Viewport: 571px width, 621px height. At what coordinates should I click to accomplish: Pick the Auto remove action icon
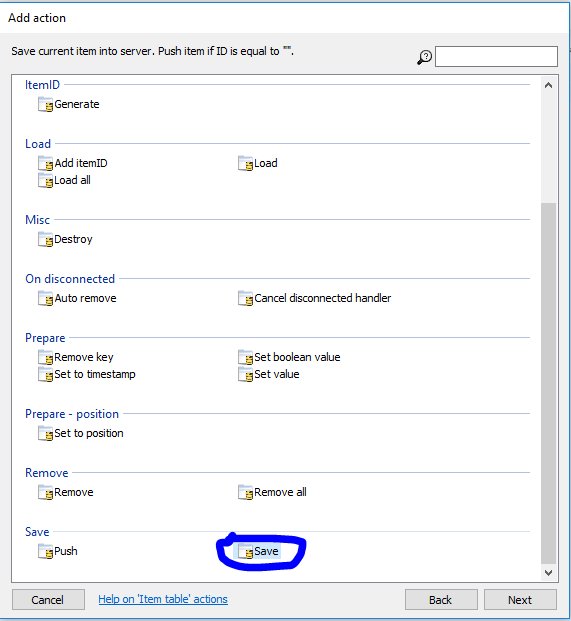click(45, 298)
